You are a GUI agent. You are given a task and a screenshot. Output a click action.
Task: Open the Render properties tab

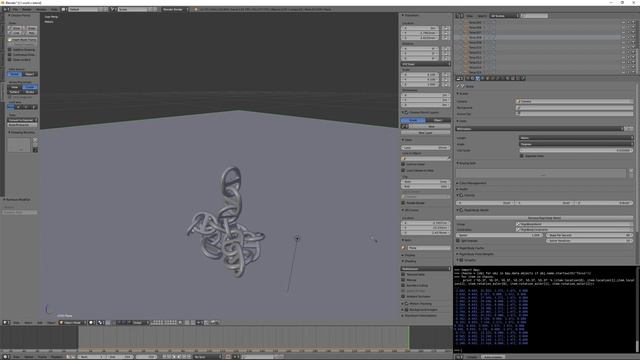tap(468, 78)
